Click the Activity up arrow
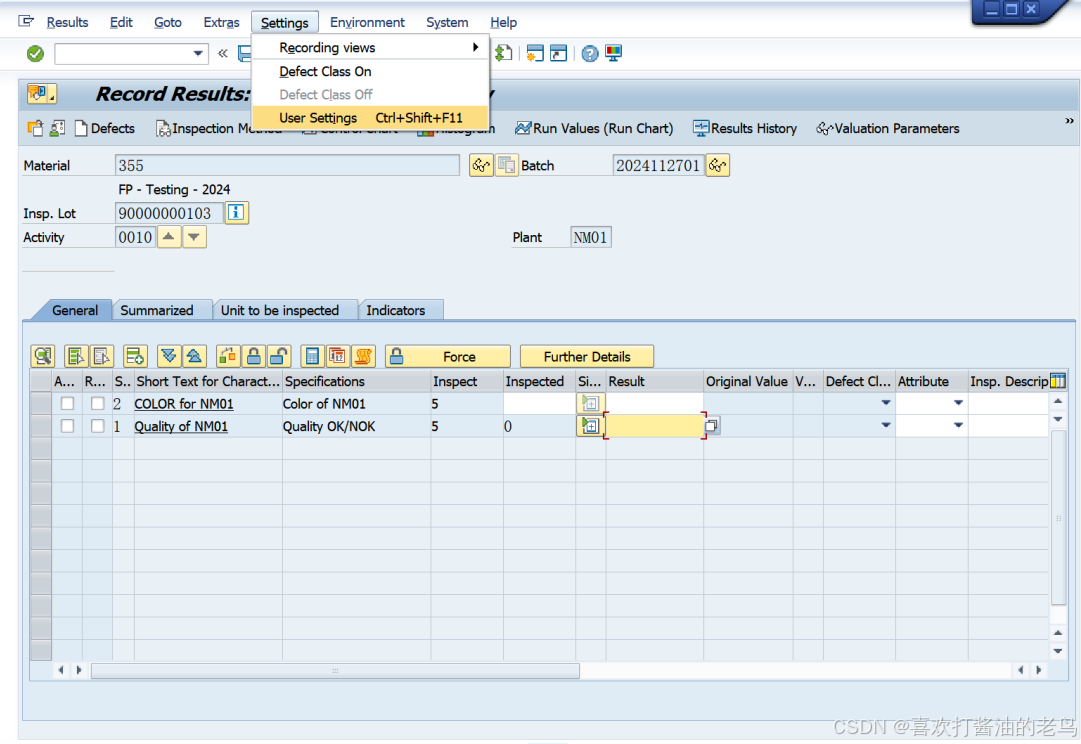The height and width of the screenshot is (744, 1081). point(168,237)
